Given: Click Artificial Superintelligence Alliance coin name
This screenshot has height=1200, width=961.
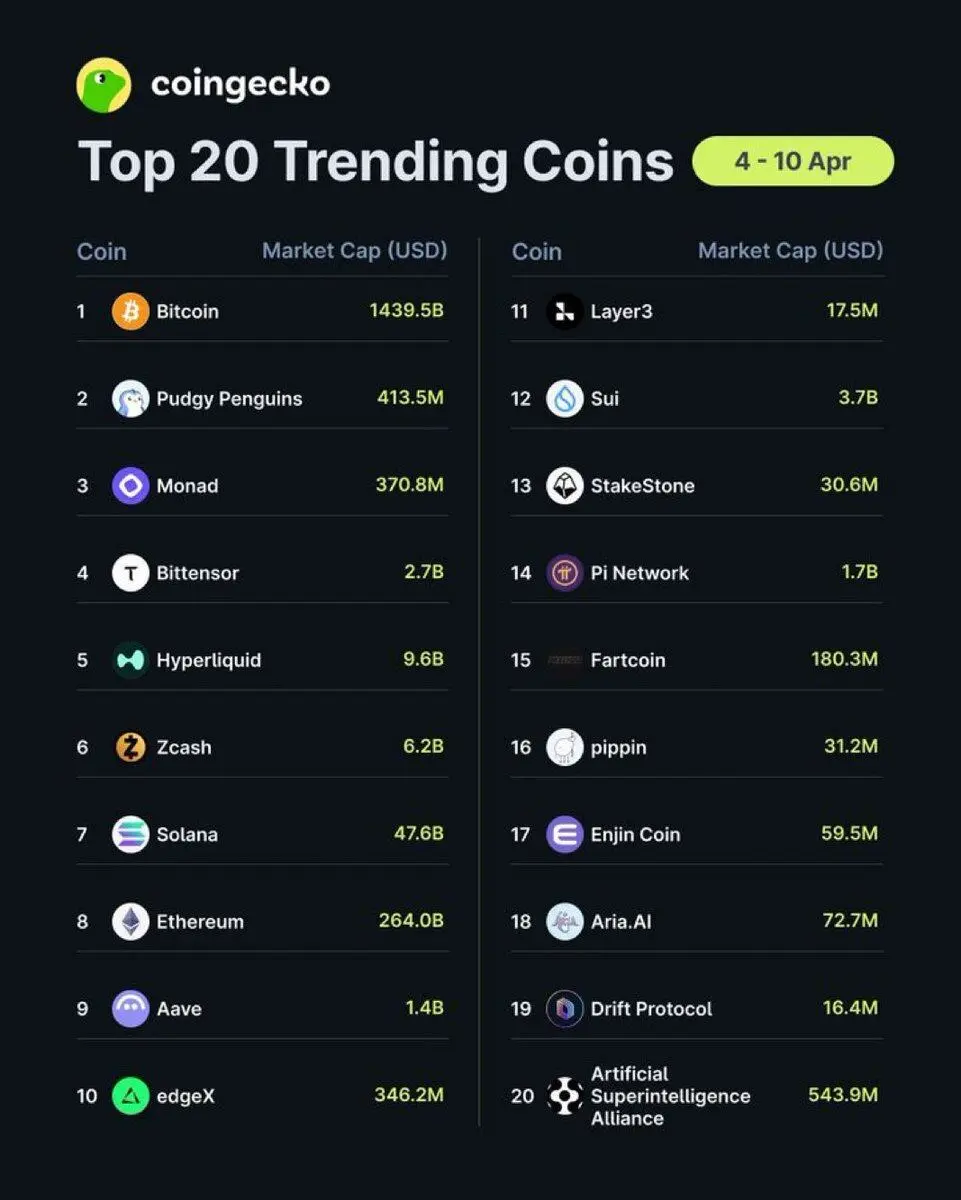Looking at the screenshot, I should point(670,1096).
